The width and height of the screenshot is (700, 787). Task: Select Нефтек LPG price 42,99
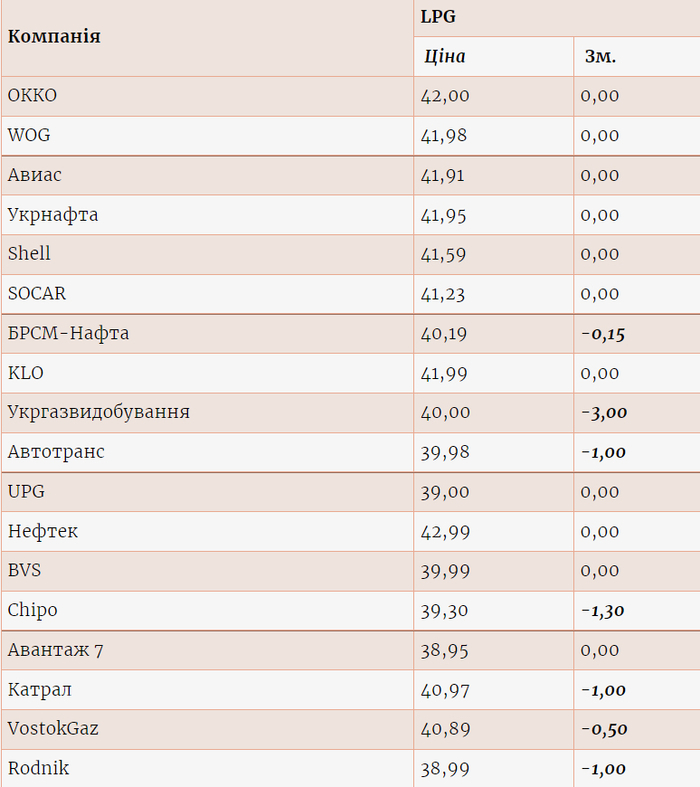pyautogui.click(x=445, y=531)
